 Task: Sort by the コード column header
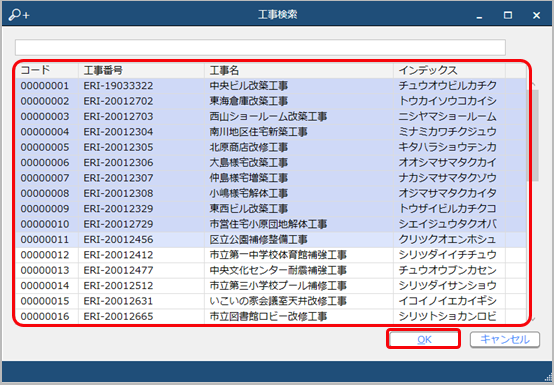point(47,70)
